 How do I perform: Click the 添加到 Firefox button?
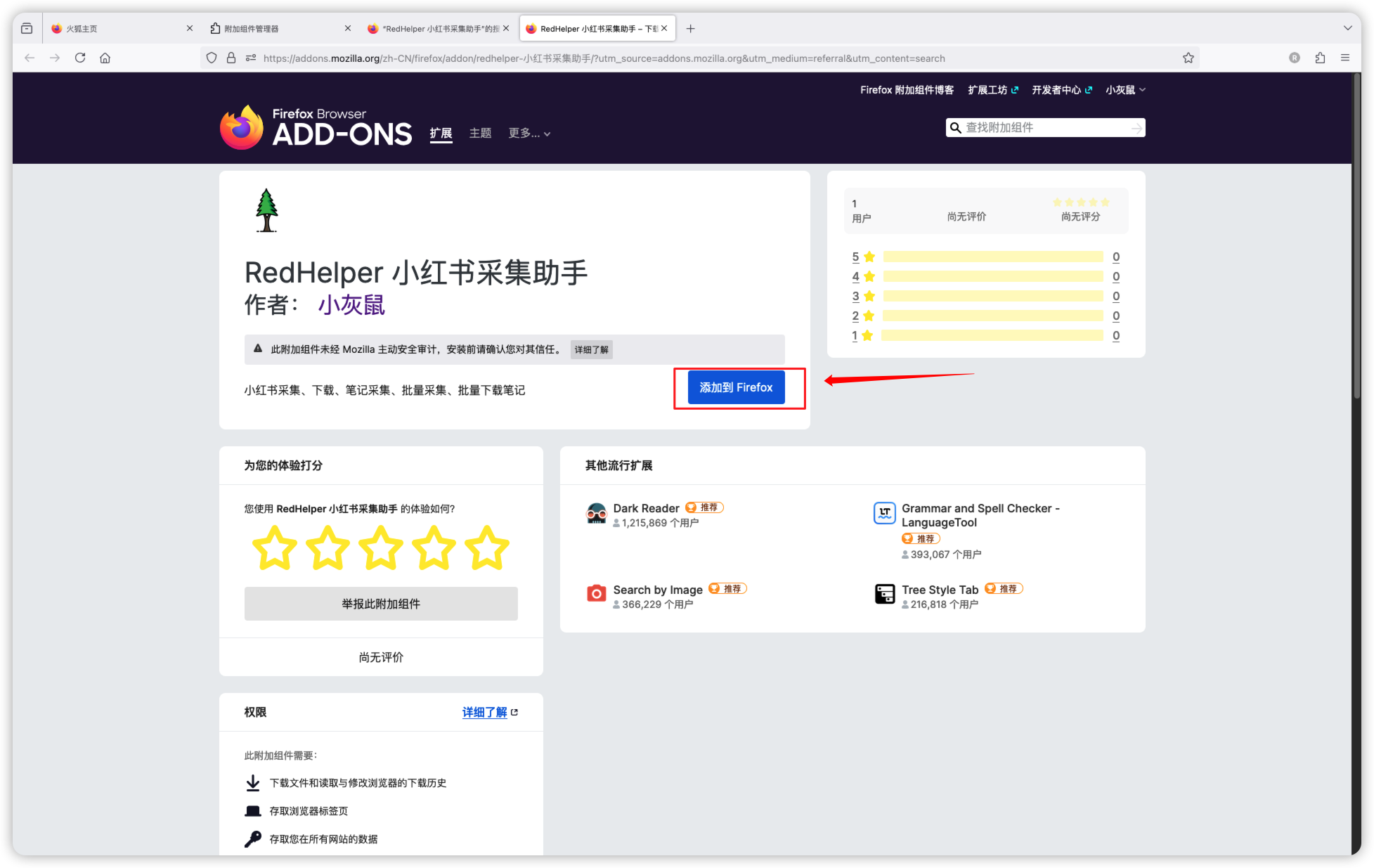tap(736, 387)
